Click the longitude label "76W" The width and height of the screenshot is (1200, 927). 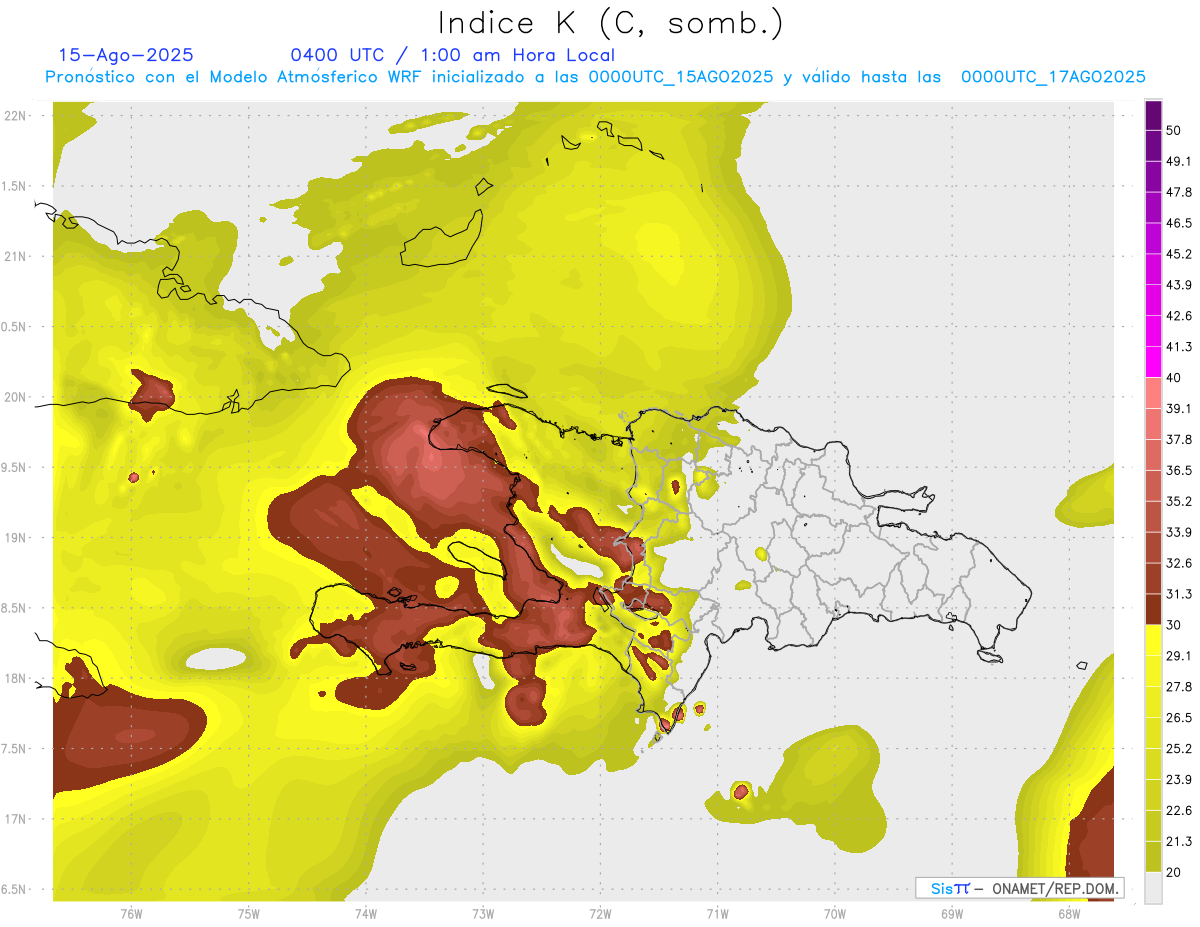(x=131, y=914)
